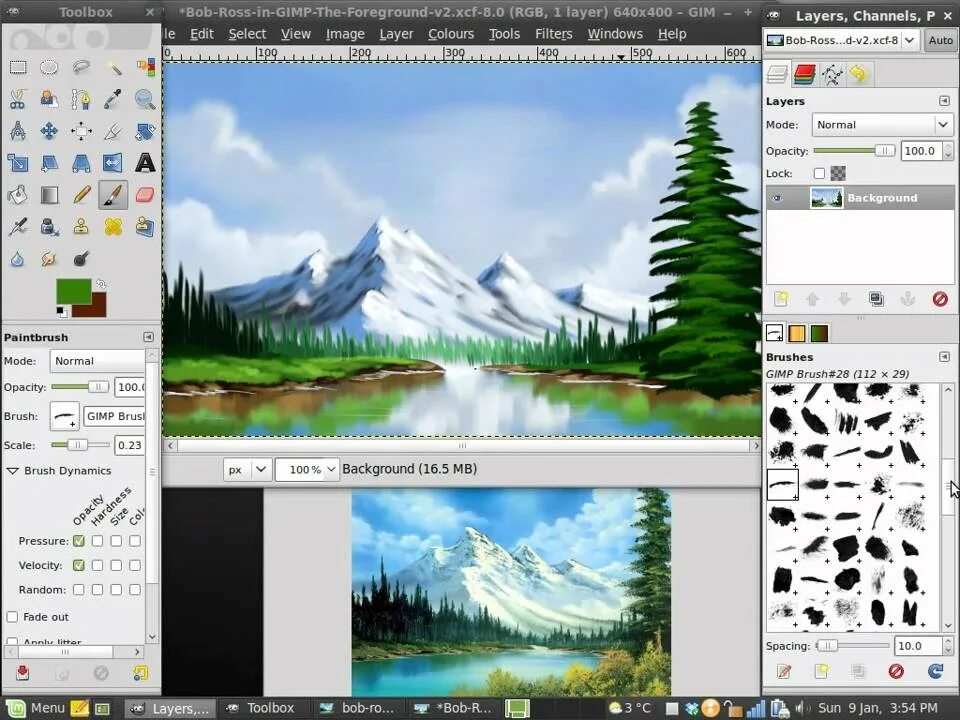Select the Measure compass tool

coord(18,130)
